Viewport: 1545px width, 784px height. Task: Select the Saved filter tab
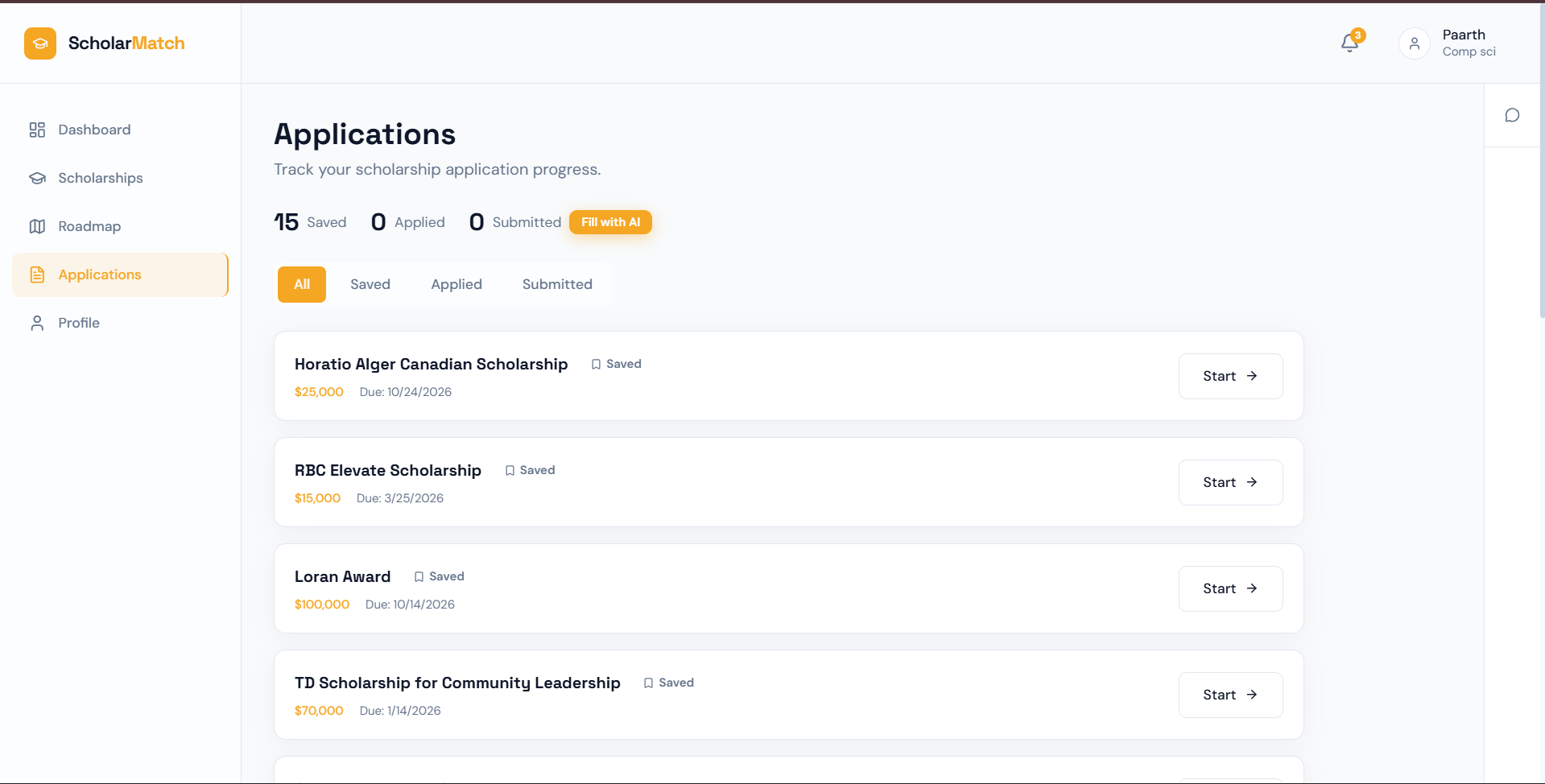click(x=370, y=284)
